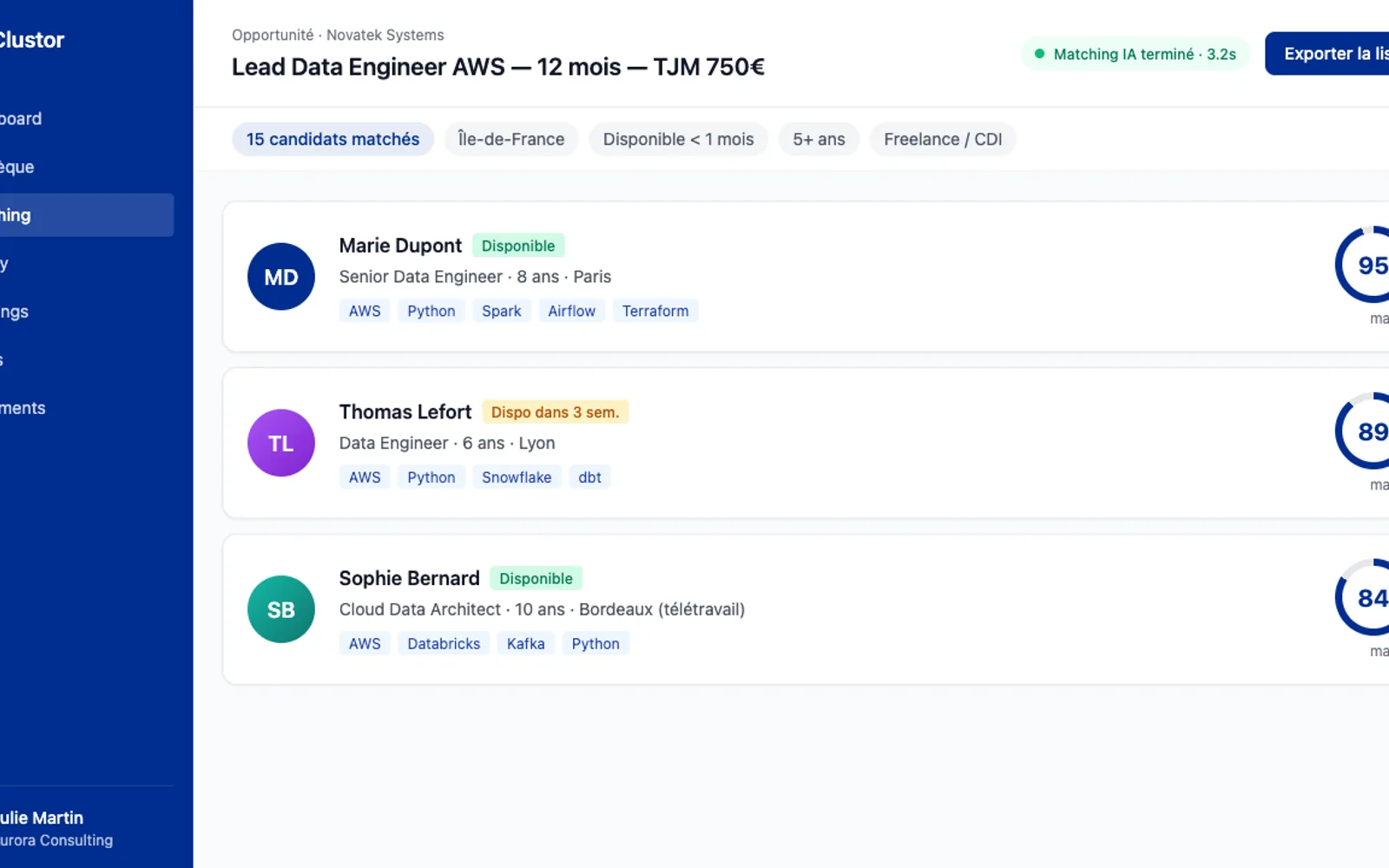Click the Databricks skill tag

point(444,643)
